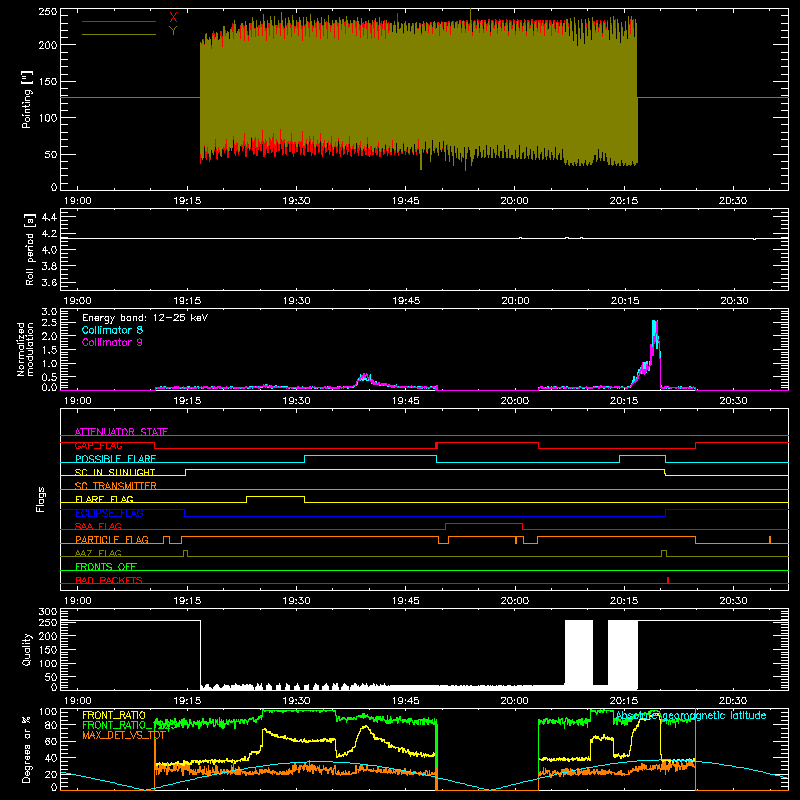This screenshot has width=800, height=800.
Task: Click the 4.2 tick label on roll period axis
Action: point(49,234)
